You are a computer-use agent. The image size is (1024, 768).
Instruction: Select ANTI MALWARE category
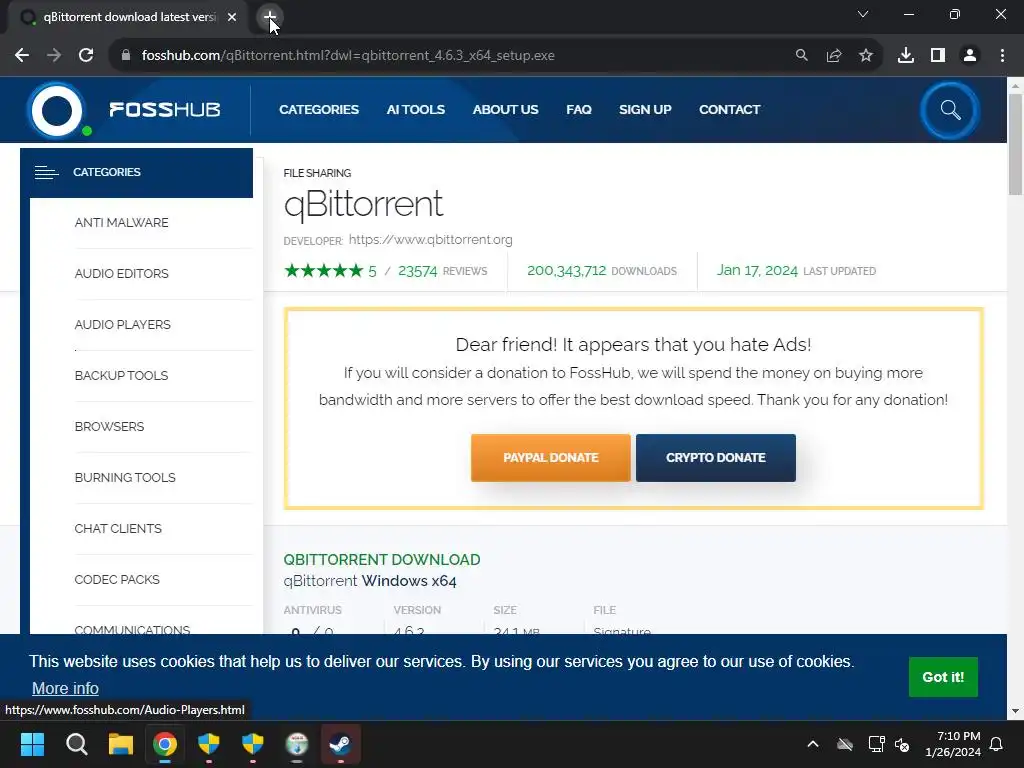point(121,223)
